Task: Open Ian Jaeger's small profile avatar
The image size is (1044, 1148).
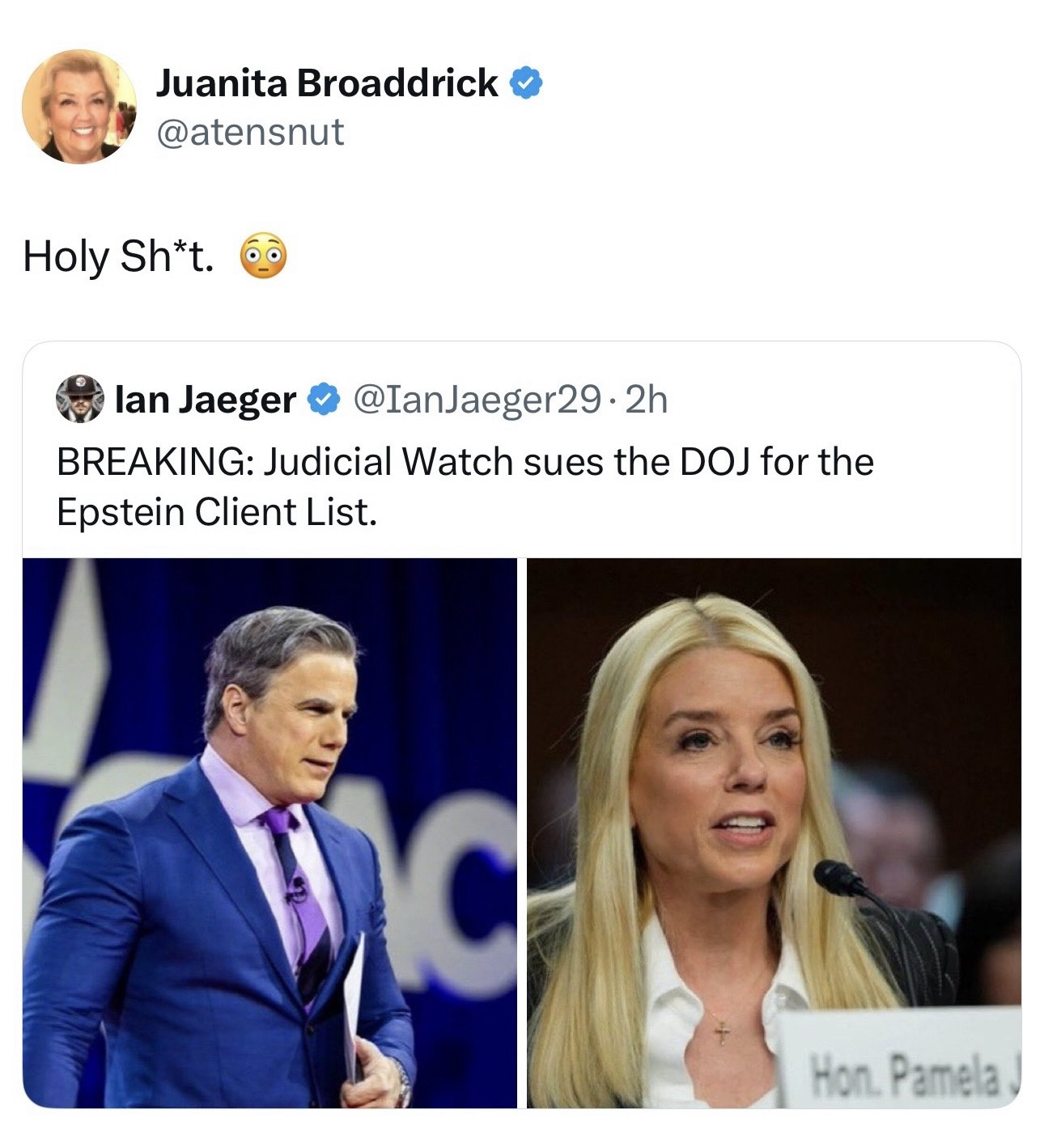Action: [79, 398]
